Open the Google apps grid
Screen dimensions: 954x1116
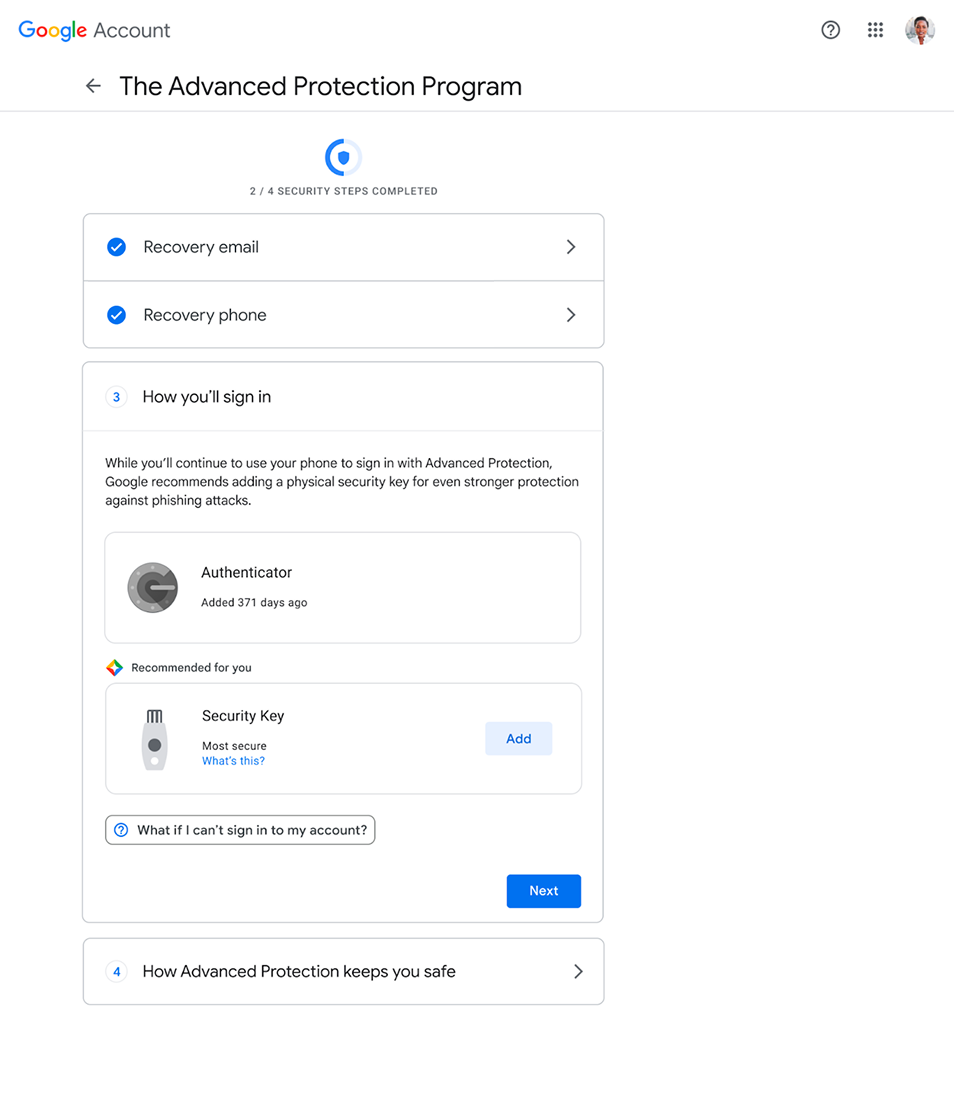point(875,30)
